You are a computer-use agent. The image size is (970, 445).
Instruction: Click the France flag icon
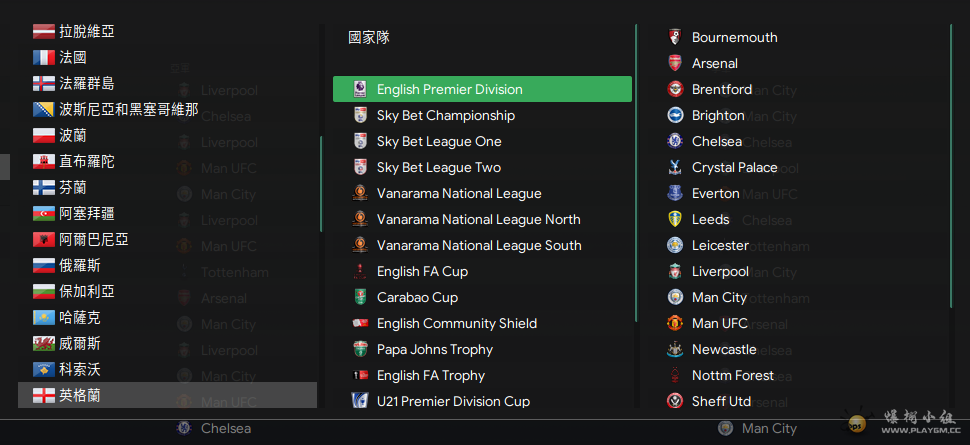pos(44,58)
